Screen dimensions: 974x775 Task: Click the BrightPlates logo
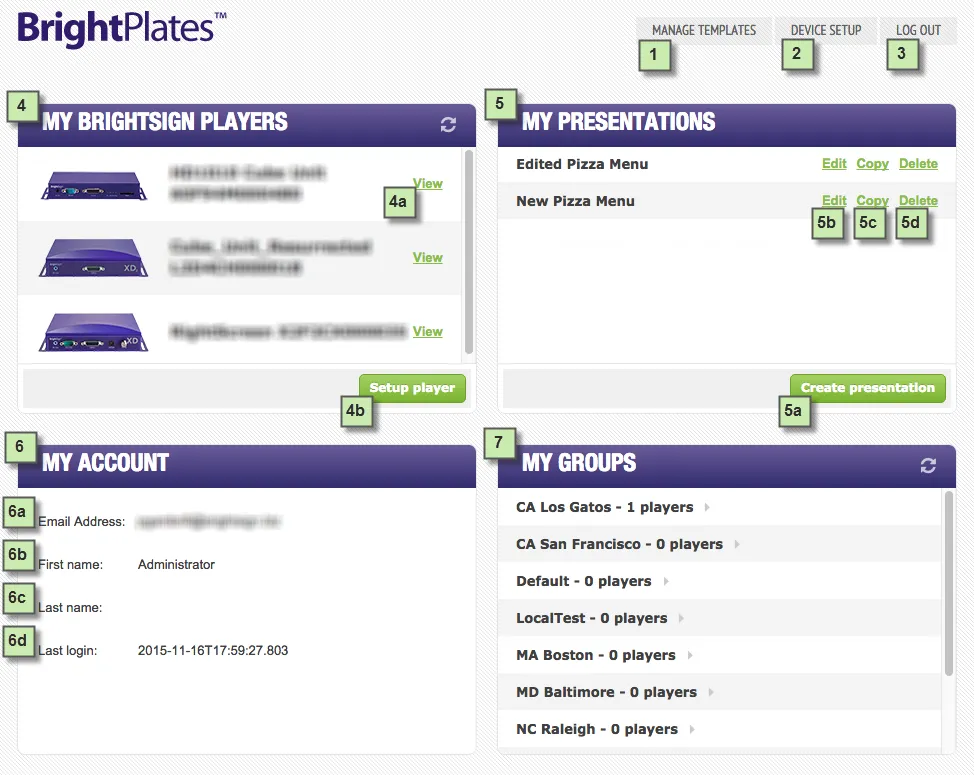(121, 28)
